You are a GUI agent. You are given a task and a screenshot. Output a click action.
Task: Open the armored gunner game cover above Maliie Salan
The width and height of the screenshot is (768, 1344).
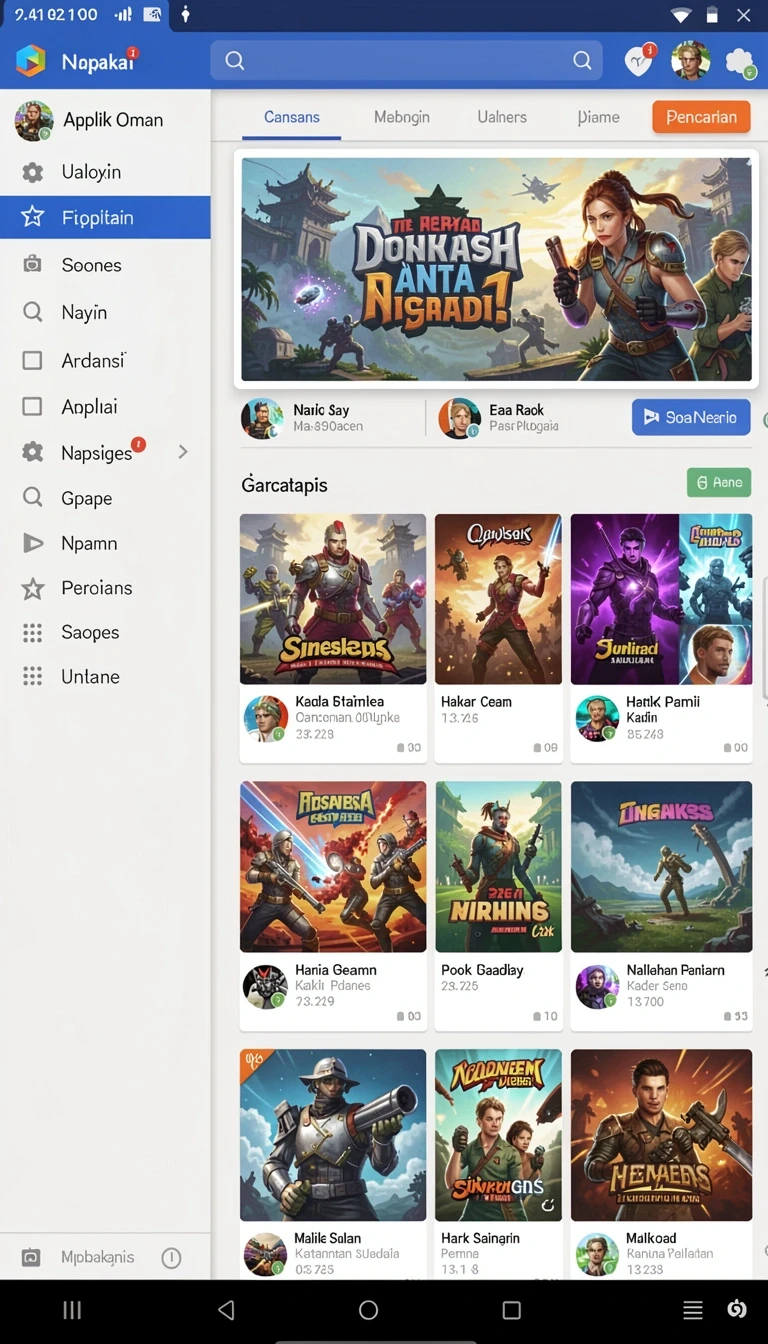click(x=333, y=1135)
